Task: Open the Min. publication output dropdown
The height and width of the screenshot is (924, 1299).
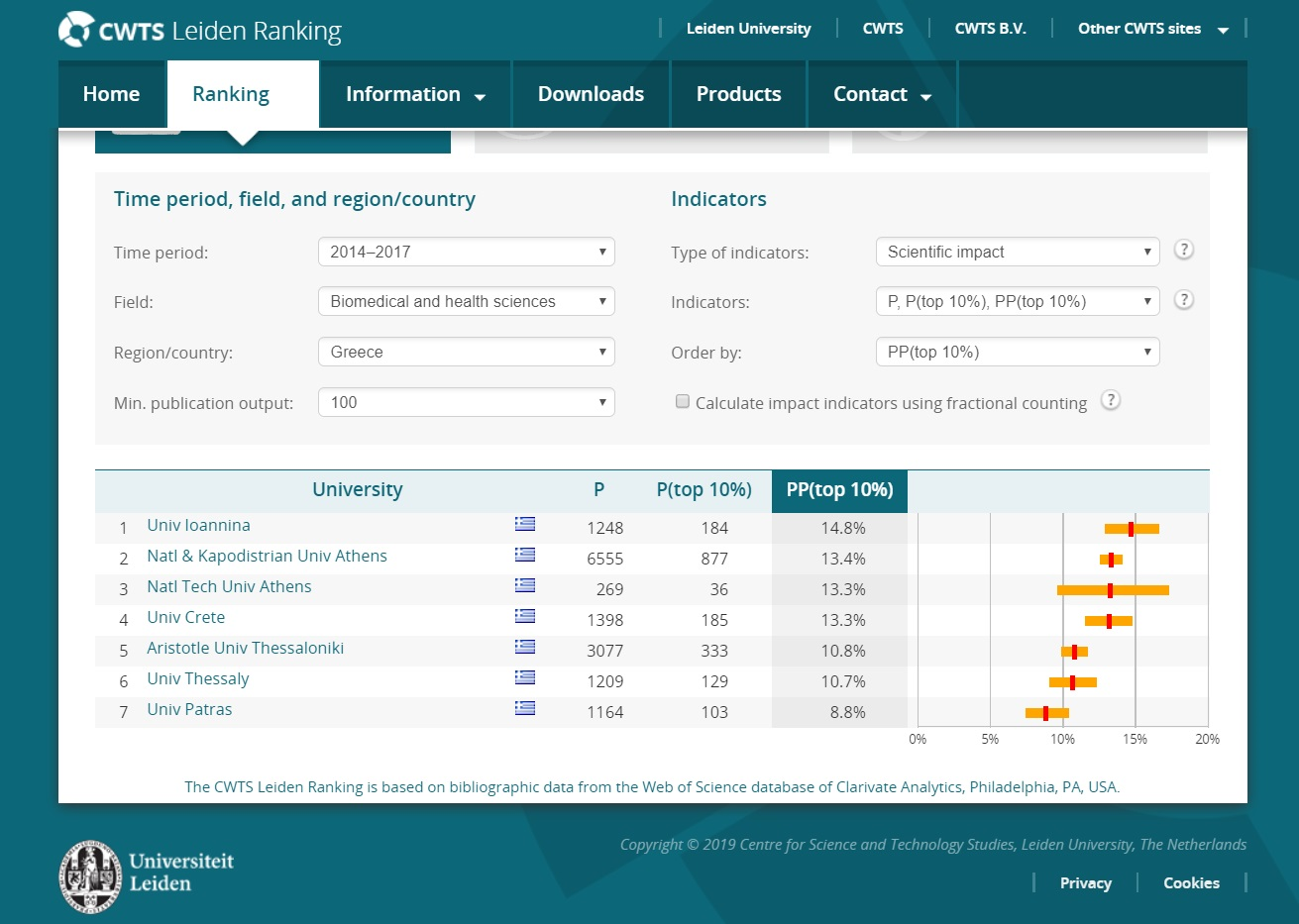Action: point(467,402)
